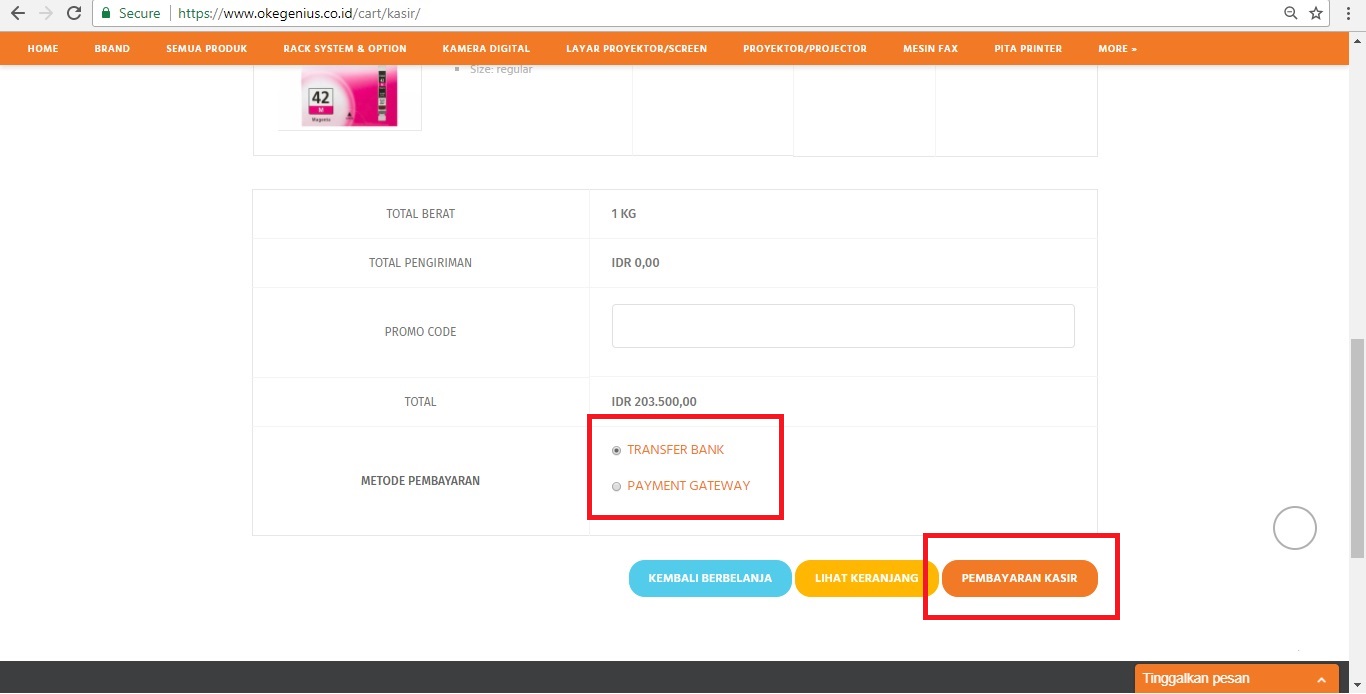Click the magenta ink product thumbnail

coord(349,97)
